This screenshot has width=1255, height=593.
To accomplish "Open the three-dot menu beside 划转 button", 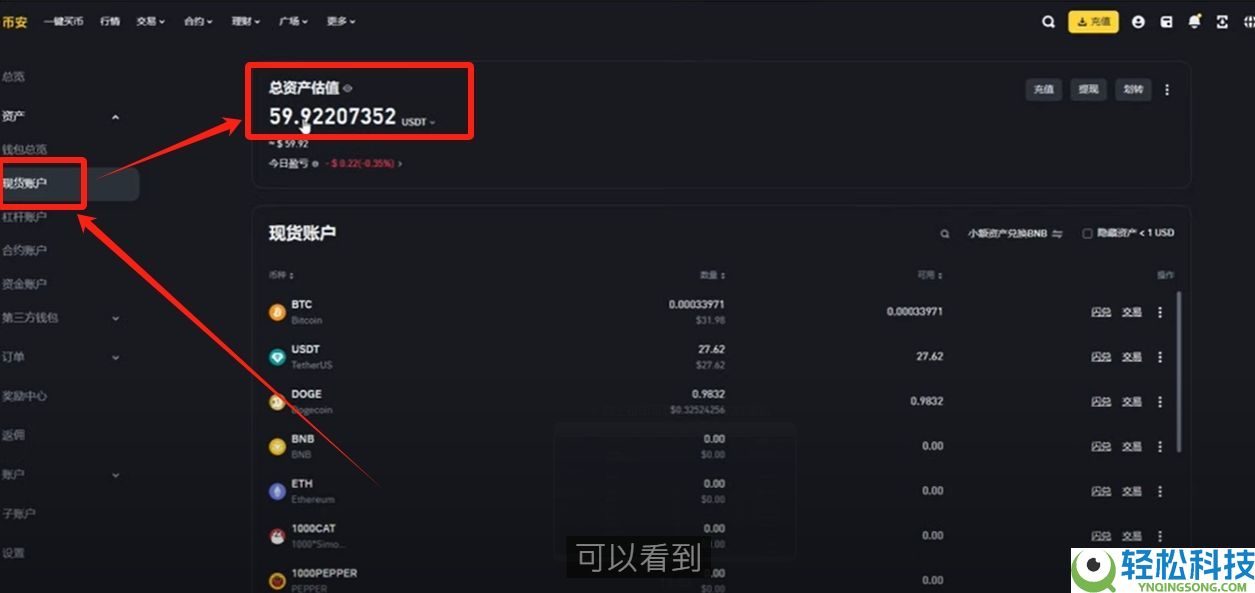I will pyautogui.click(x=1167, y=90).
